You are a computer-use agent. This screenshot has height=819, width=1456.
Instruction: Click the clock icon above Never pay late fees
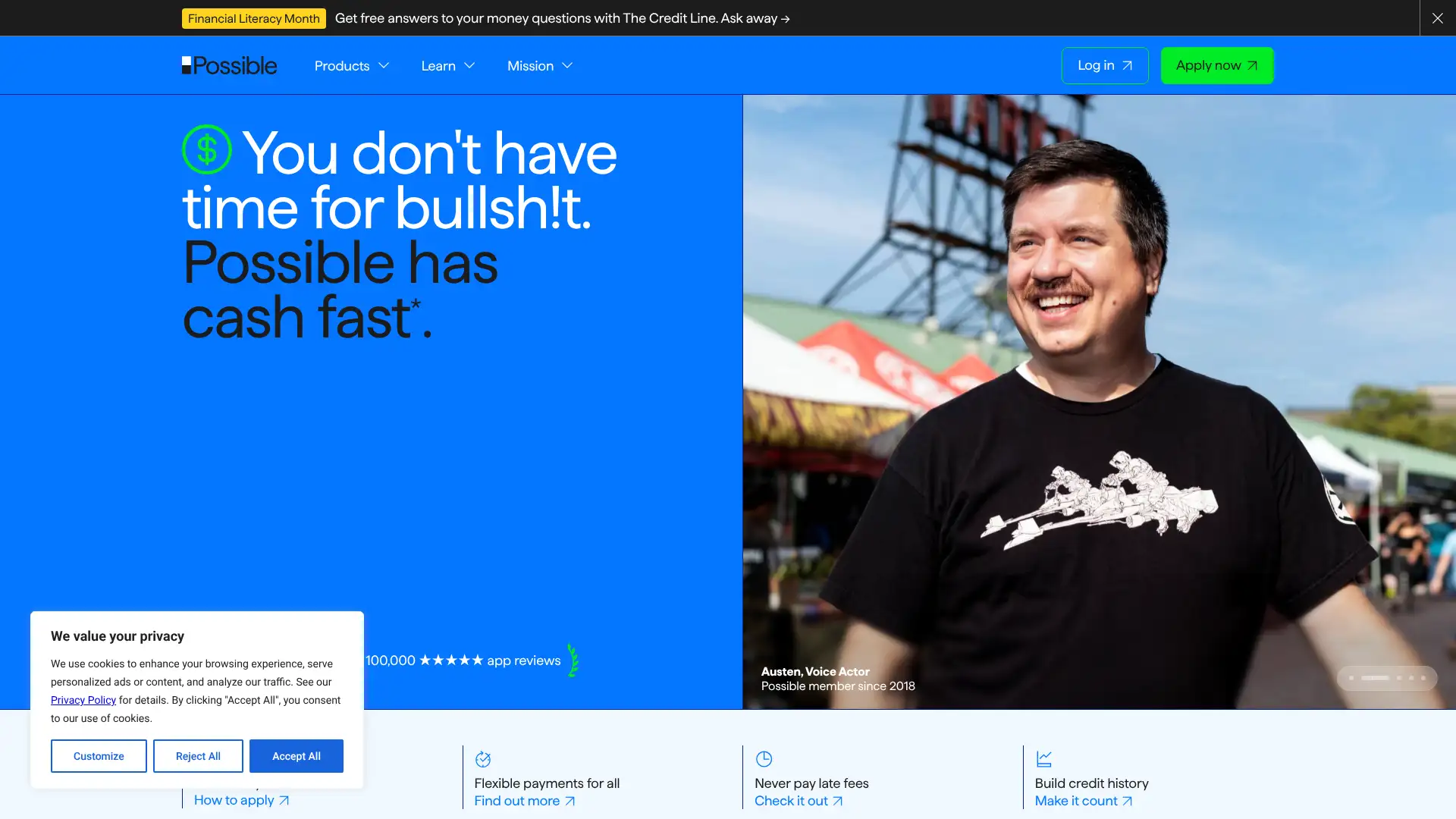point(764,759)
